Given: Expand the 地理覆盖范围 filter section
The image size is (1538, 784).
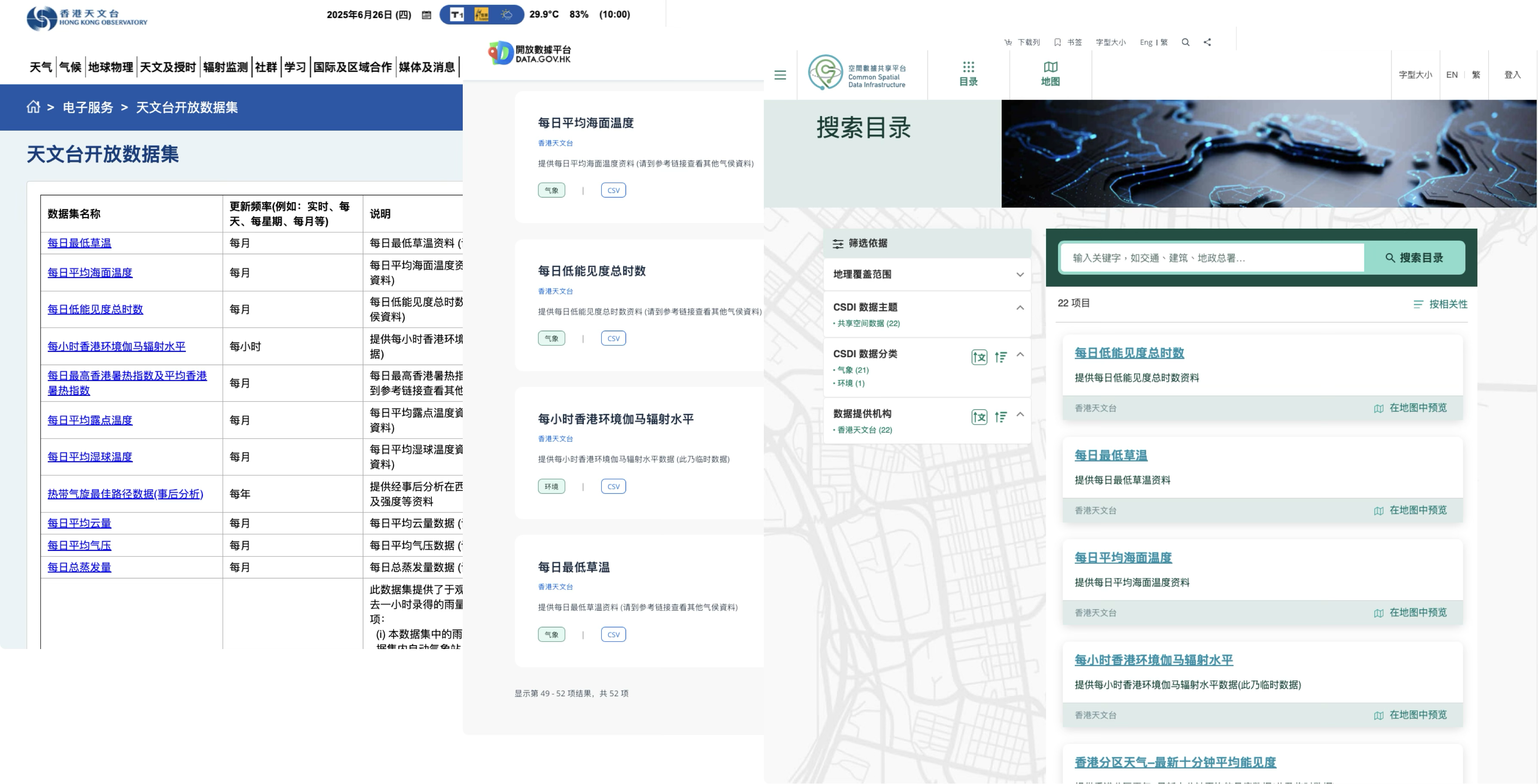Looking at the screenshot, I should 1020,275.
